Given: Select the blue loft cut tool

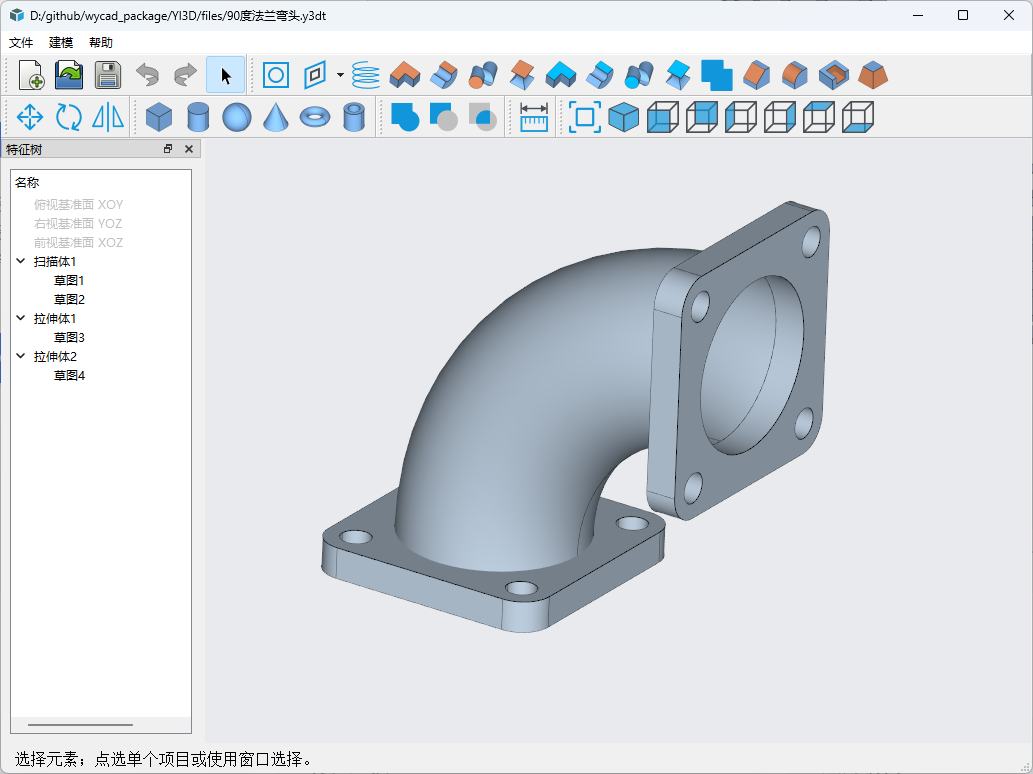Looking at the screenshot, I should pos(678,75).
